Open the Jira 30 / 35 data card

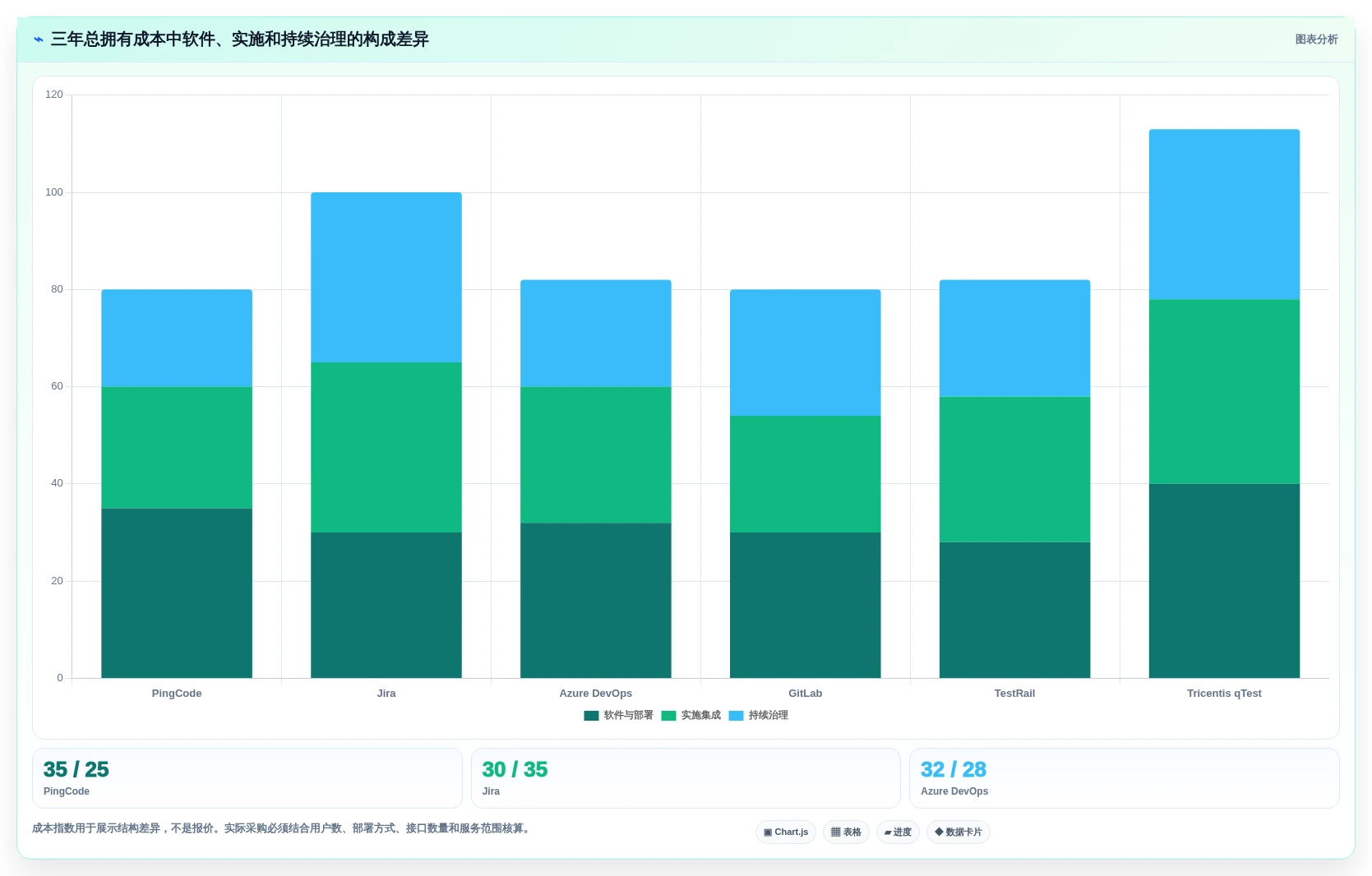pos(686,778)
